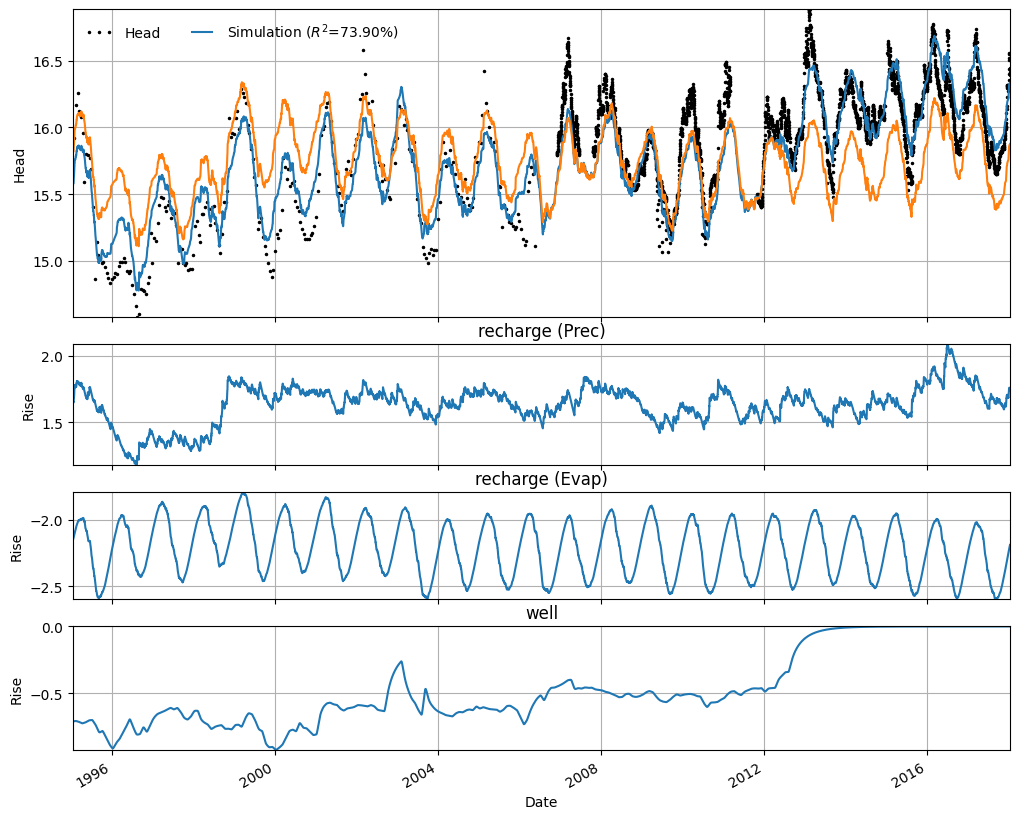Click the Prec curve's 2016 maximum peak

pos(948,347)
